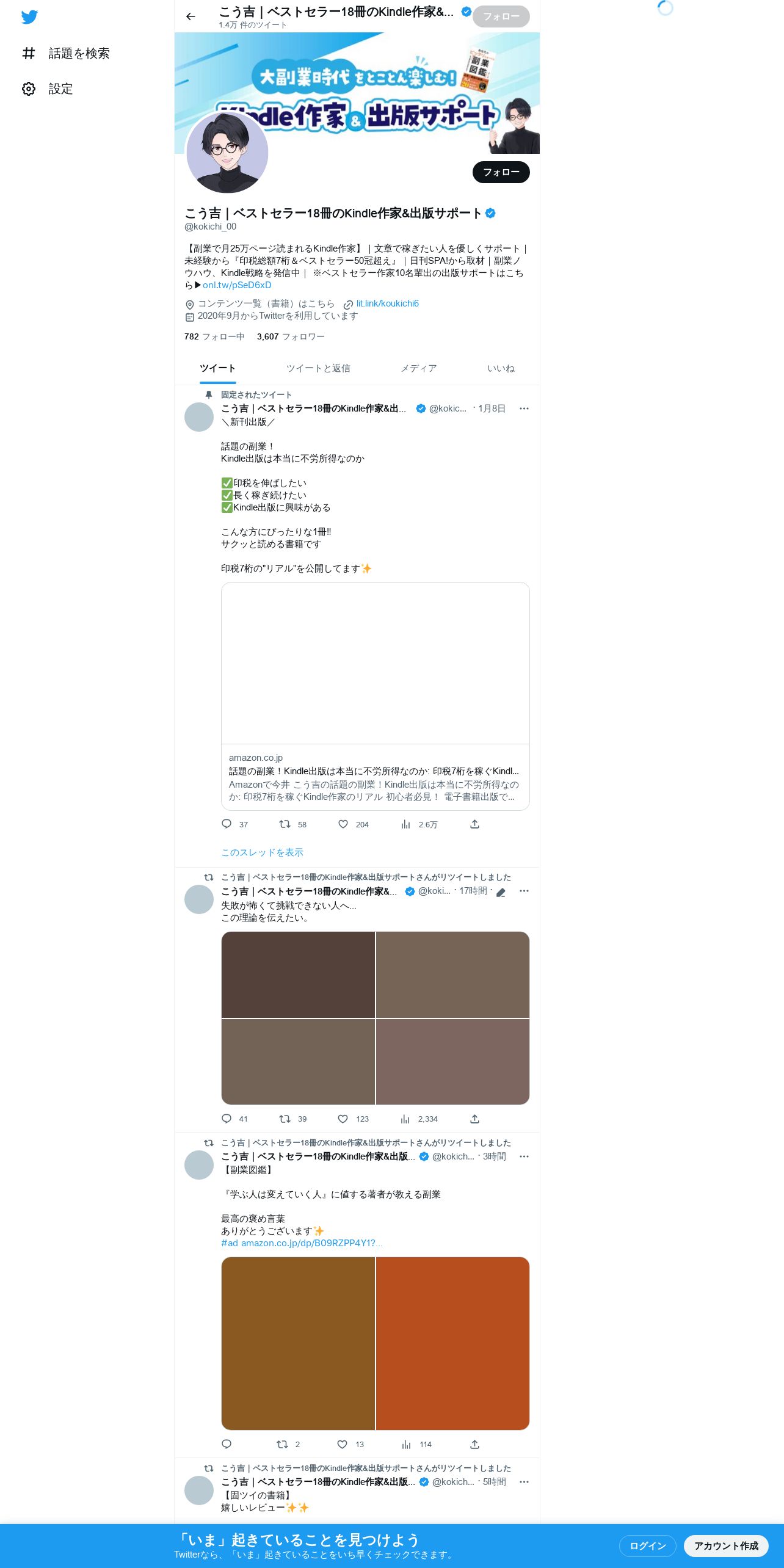Go back with the arrow icon
This screenshot has width=784, height=1568.
[x=191, y=16]
